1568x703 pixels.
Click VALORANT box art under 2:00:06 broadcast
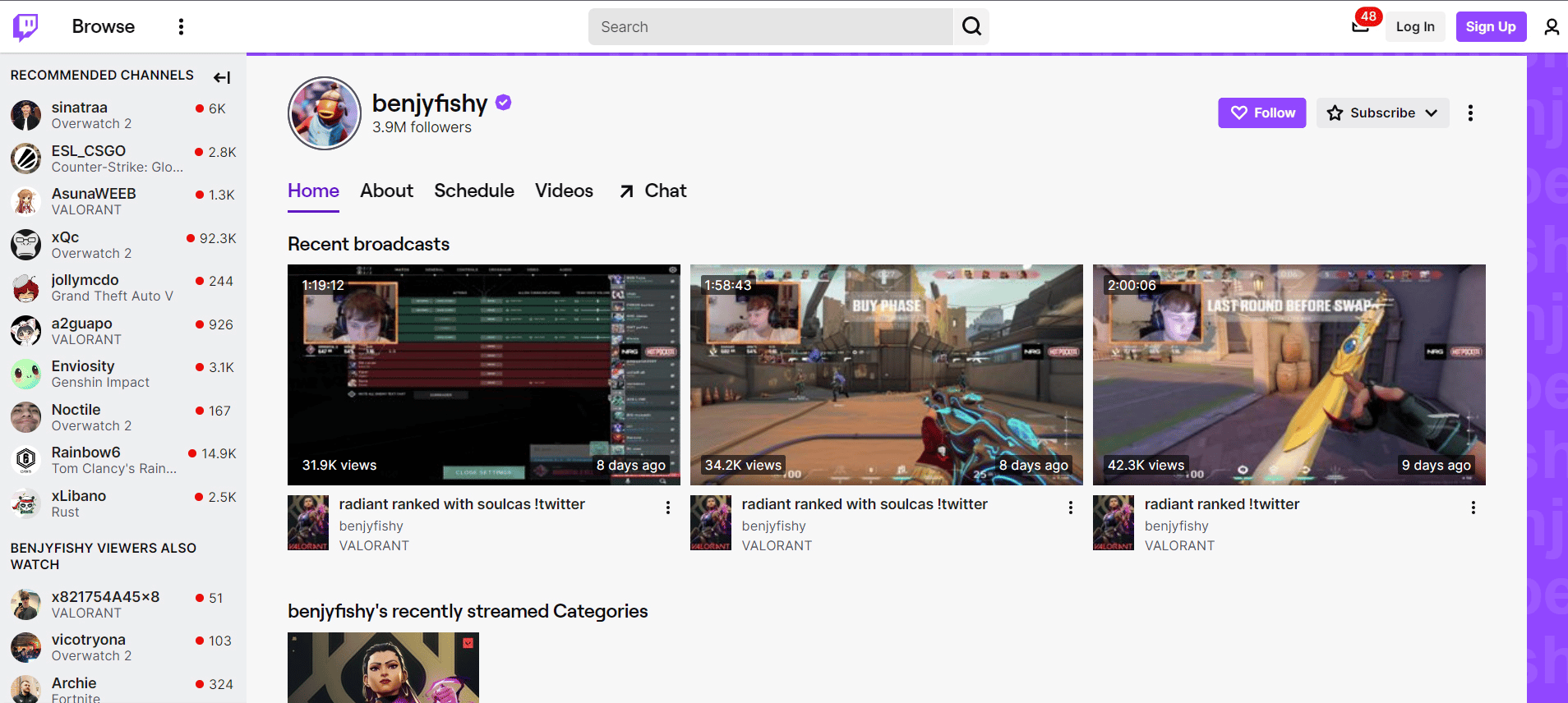click(x=1114, y=522)
